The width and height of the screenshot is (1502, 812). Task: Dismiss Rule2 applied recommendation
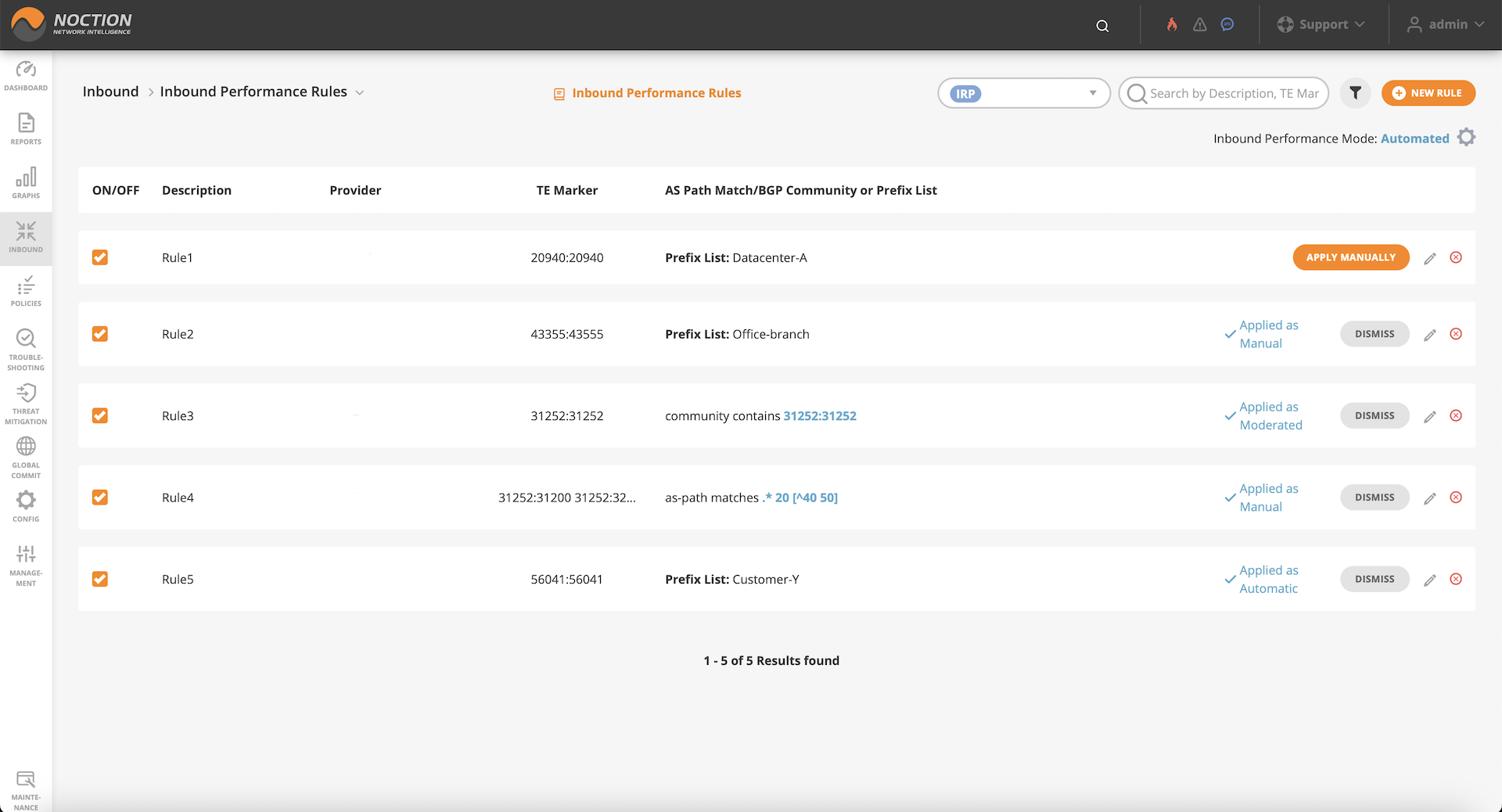1374,334
